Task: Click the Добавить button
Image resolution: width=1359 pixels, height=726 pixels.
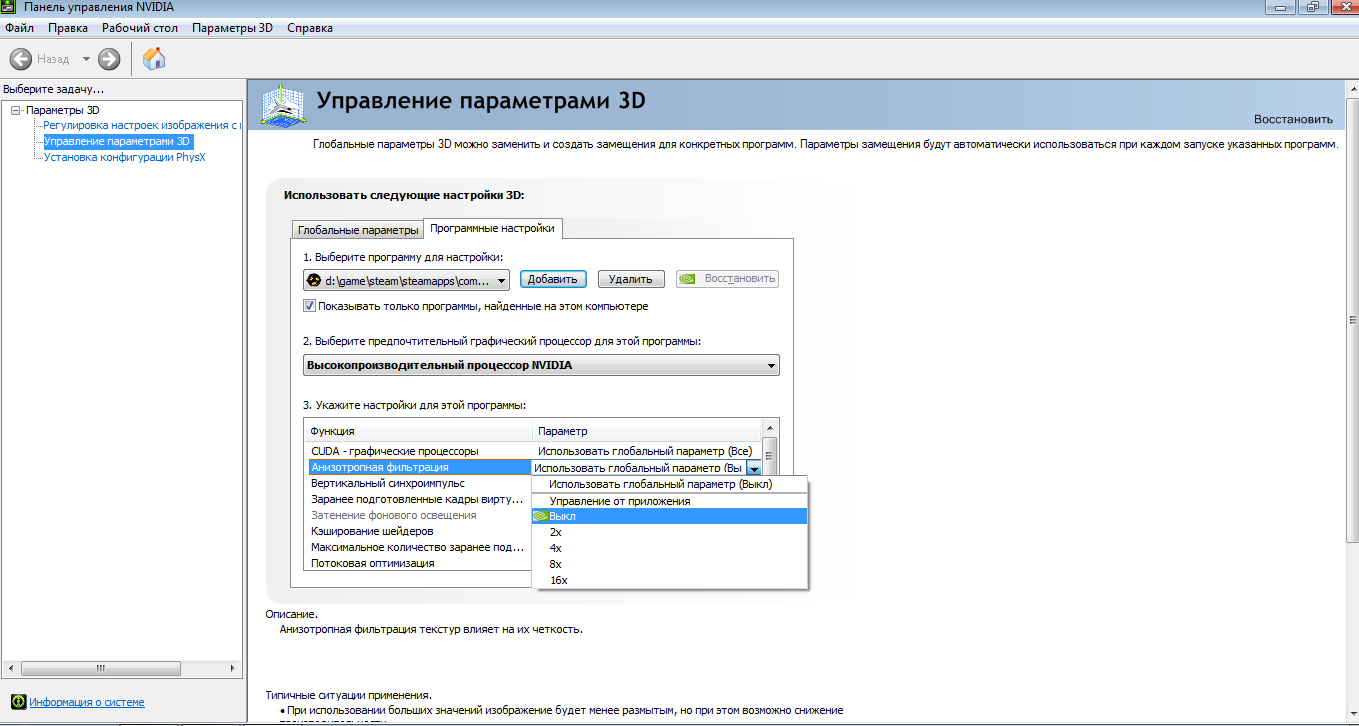Action: (553, 280)
